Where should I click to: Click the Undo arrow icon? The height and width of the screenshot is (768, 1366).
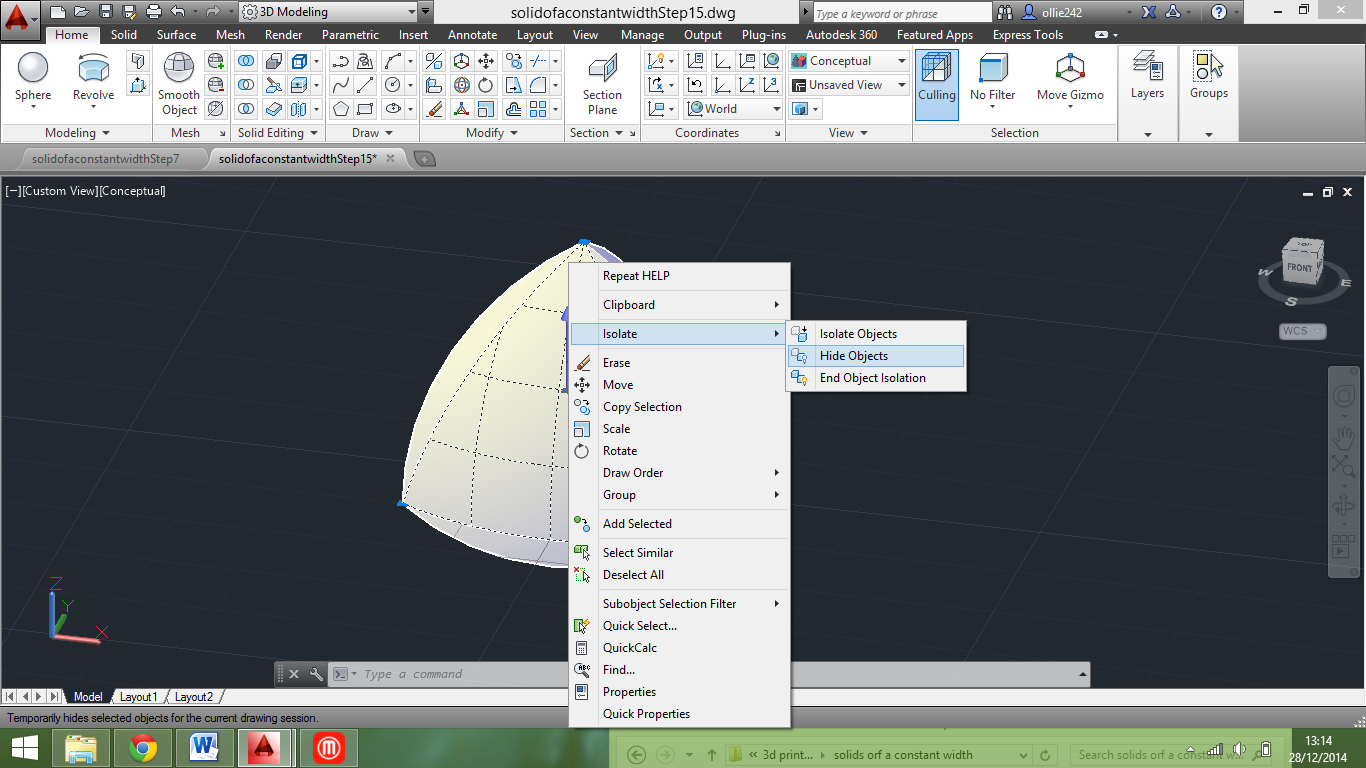[x=178, y=12]
